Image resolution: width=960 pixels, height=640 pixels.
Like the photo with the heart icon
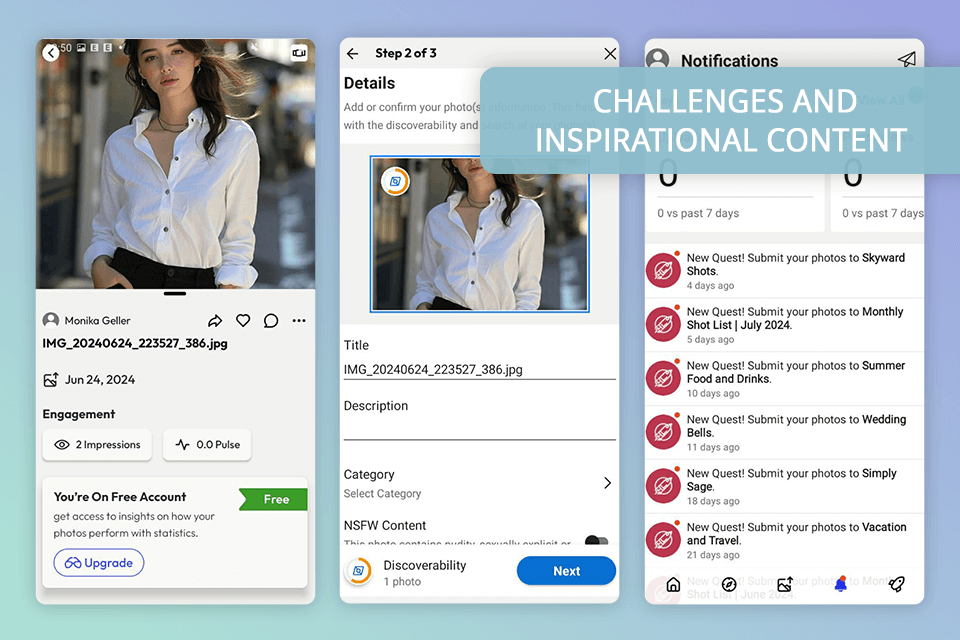243,320
